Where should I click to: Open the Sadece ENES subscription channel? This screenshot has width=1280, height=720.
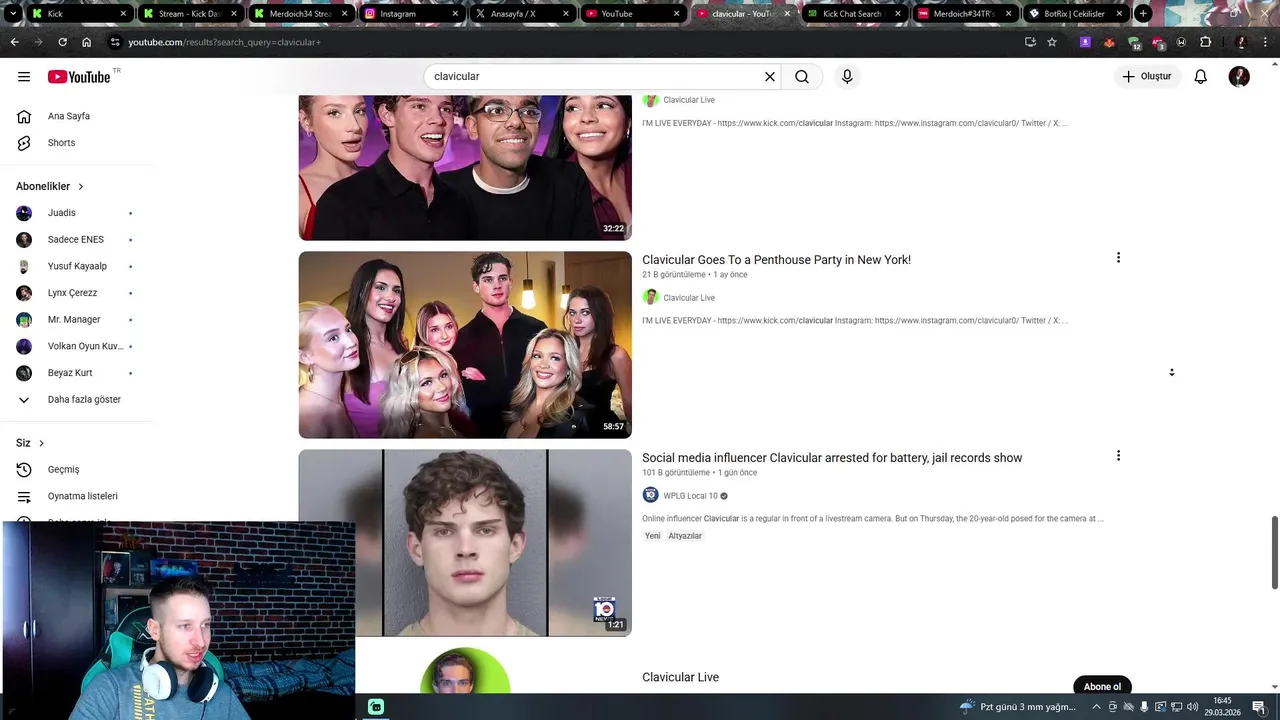tap(76, 240)
